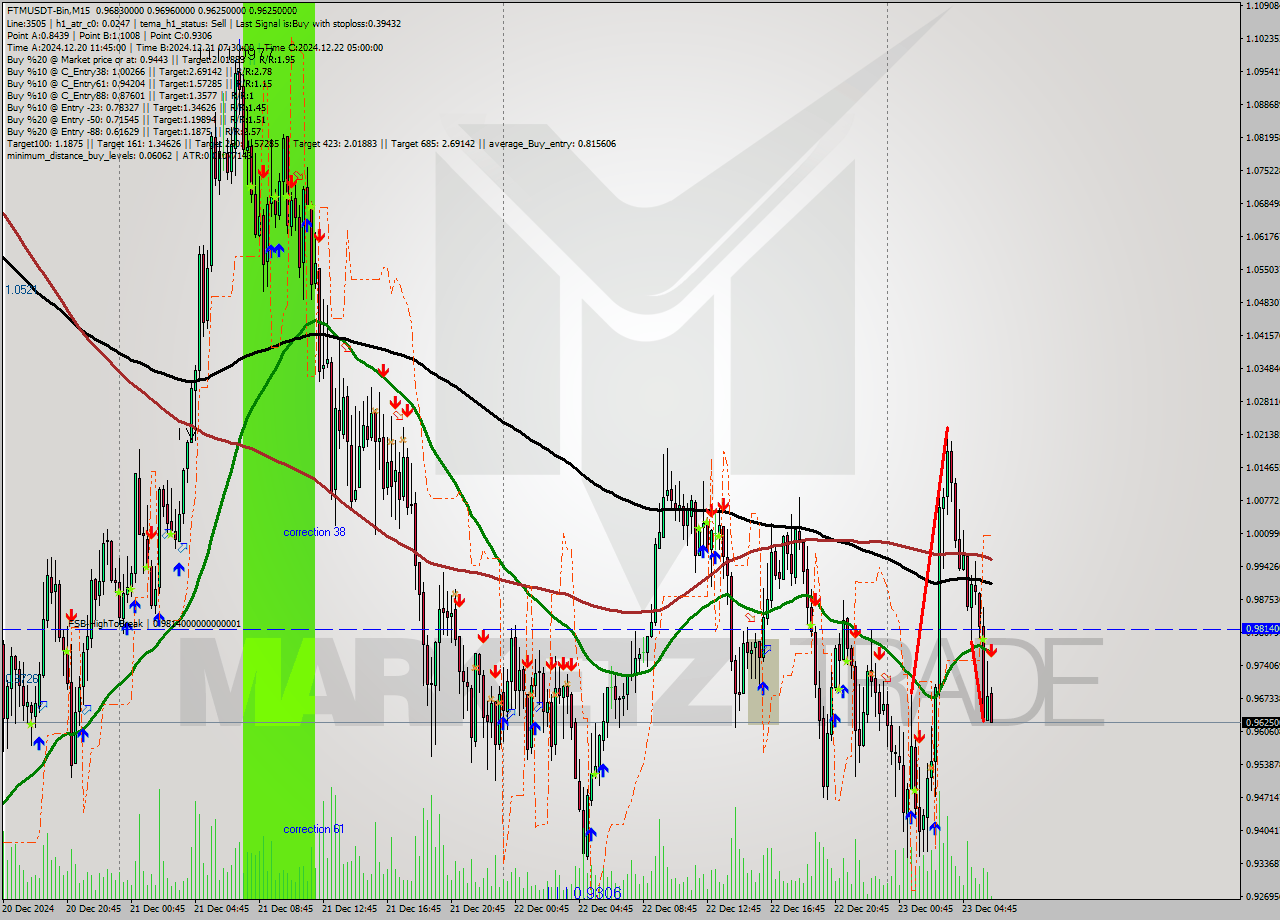The height and width of the screenshot is (920, 1280).
Task: Click the '22 Dec 16:45' time label
Action: tap(798, 909)
